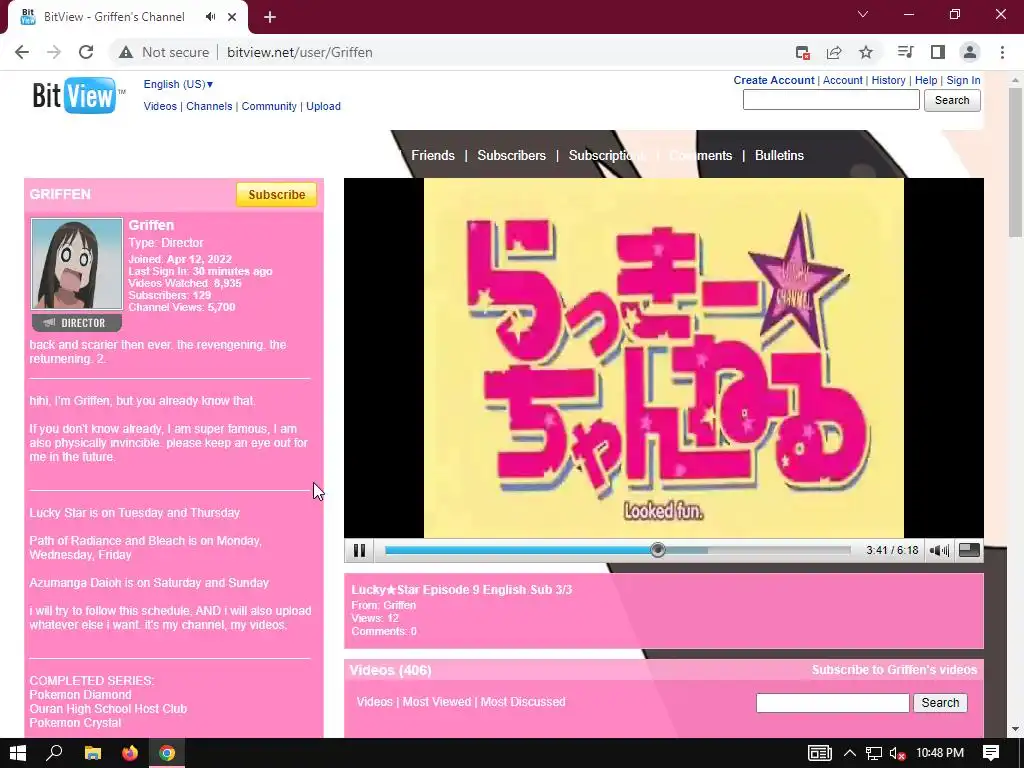Click the Not secure warning icon
Image resolution: width=1024 pixels, height=768 pixels.
click(126, 52)
